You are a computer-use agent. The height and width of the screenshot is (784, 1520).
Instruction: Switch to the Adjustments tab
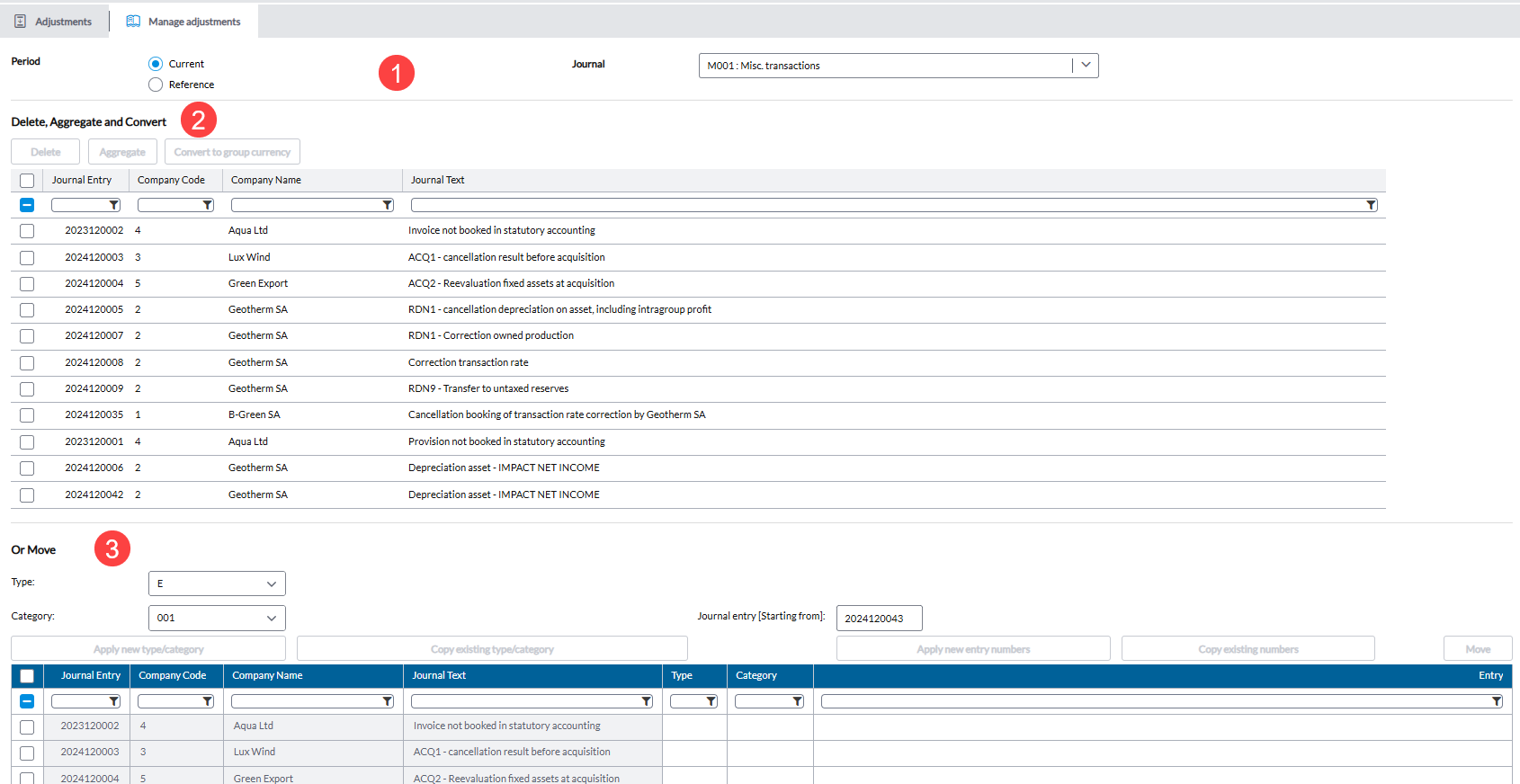[x=54, y=22]
